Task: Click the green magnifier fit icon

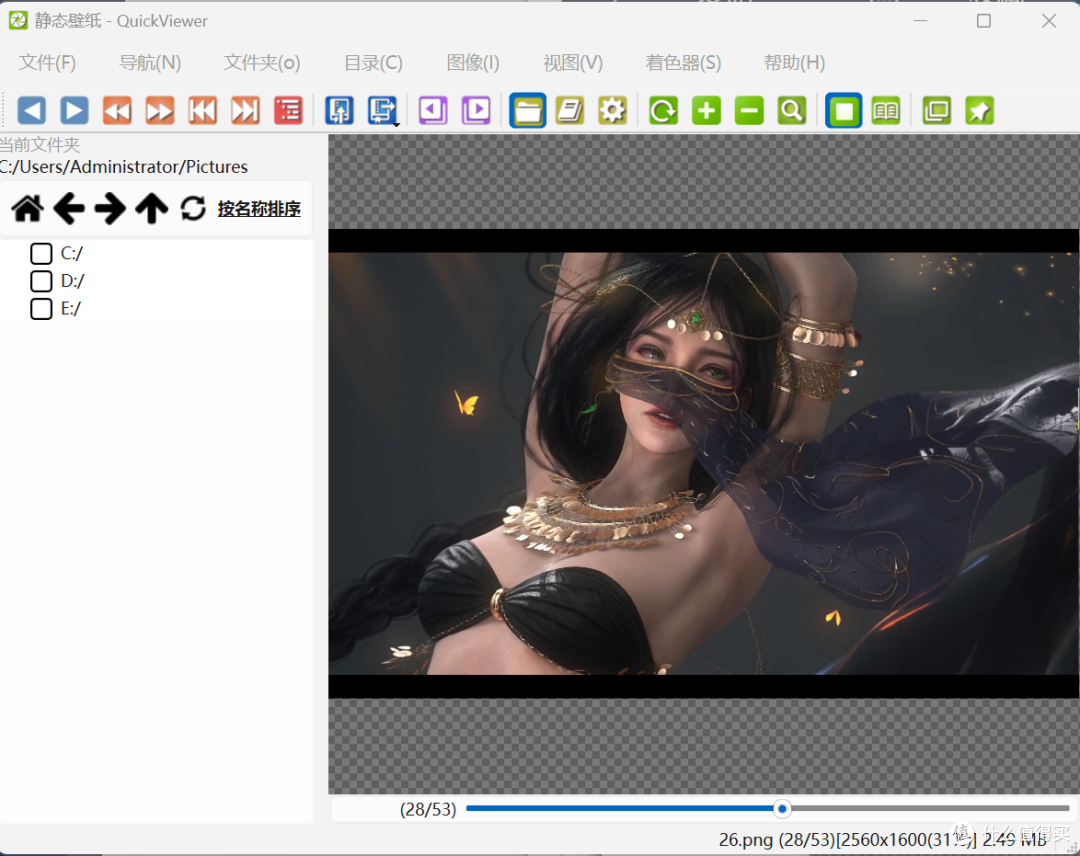Action: 791,110
